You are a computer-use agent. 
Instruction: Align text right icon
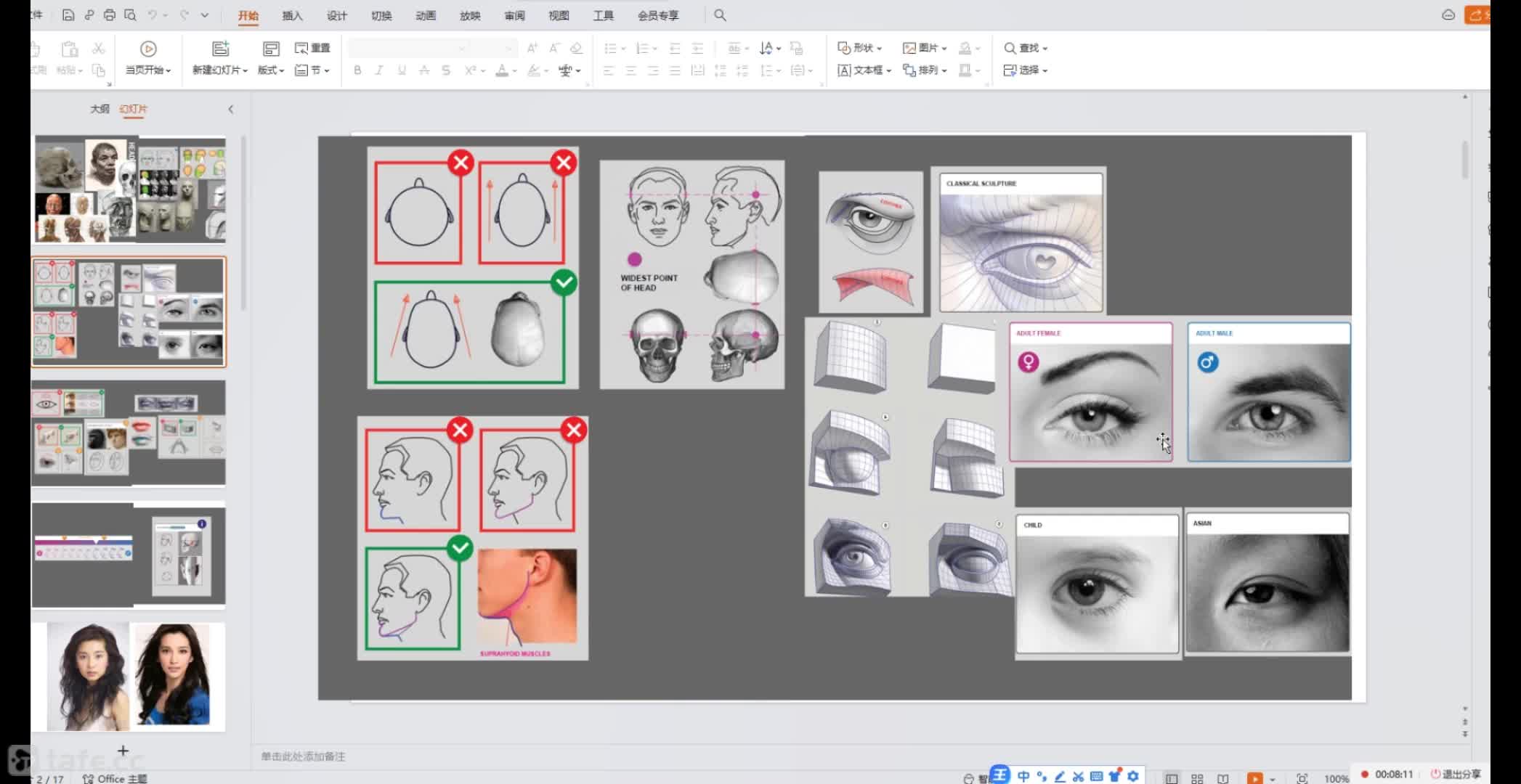(653, 70)
